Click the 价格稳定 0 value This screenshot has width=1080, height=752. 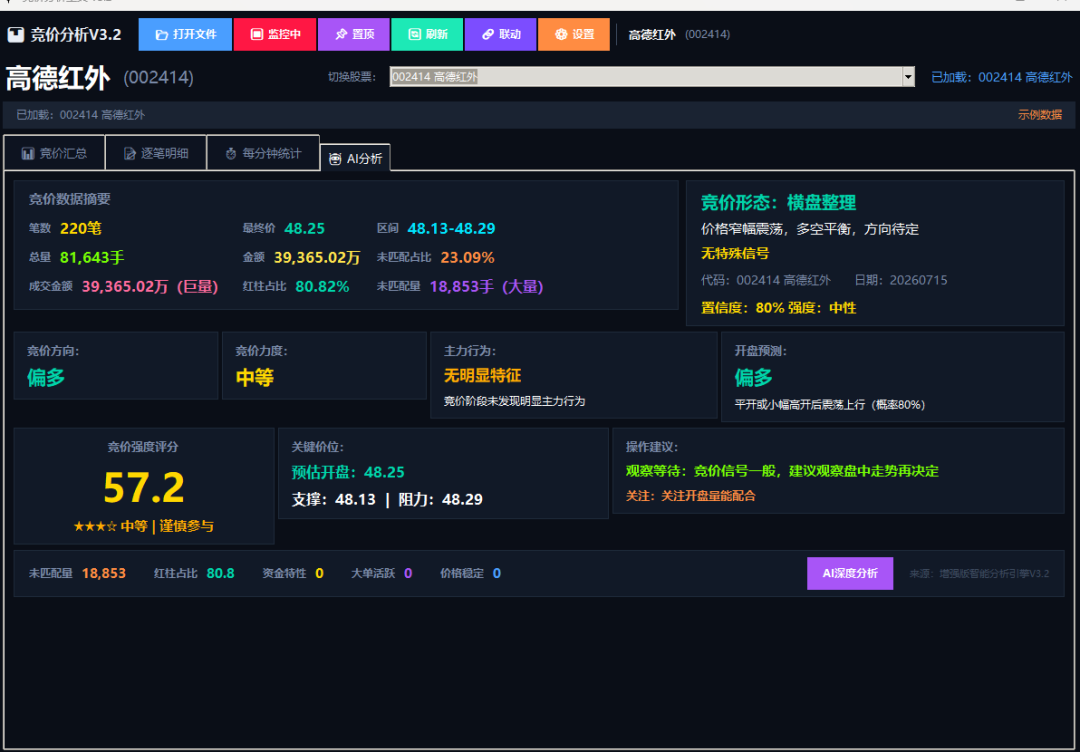coord(497,573)
